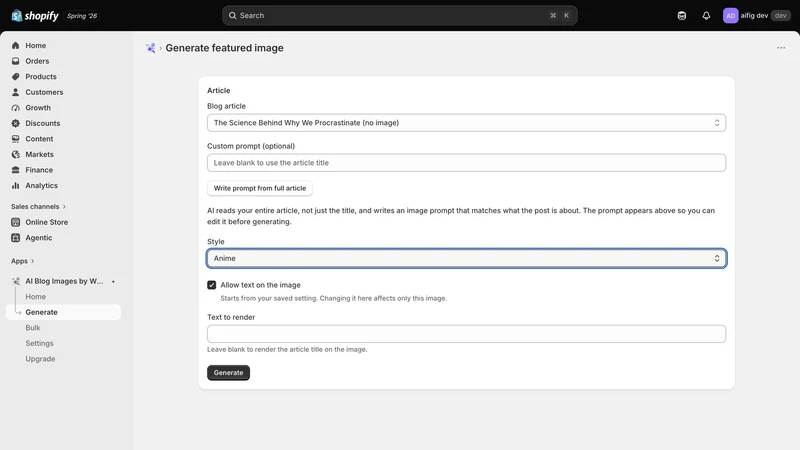Viewport: 800px width, 450px height.
Task: Click the Analytics bar chart icon
Action: [x=15, y=186]
